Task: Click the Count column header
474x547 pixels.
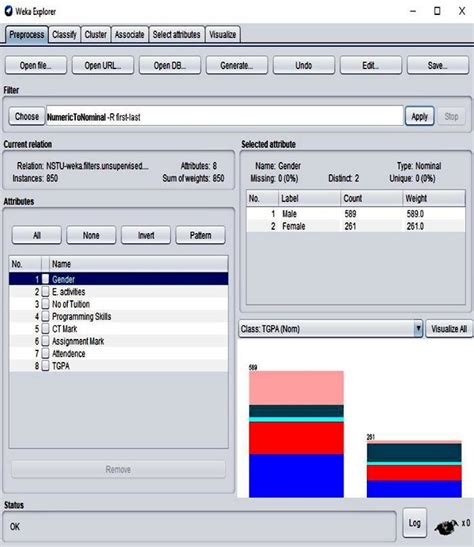Action: 371,198
